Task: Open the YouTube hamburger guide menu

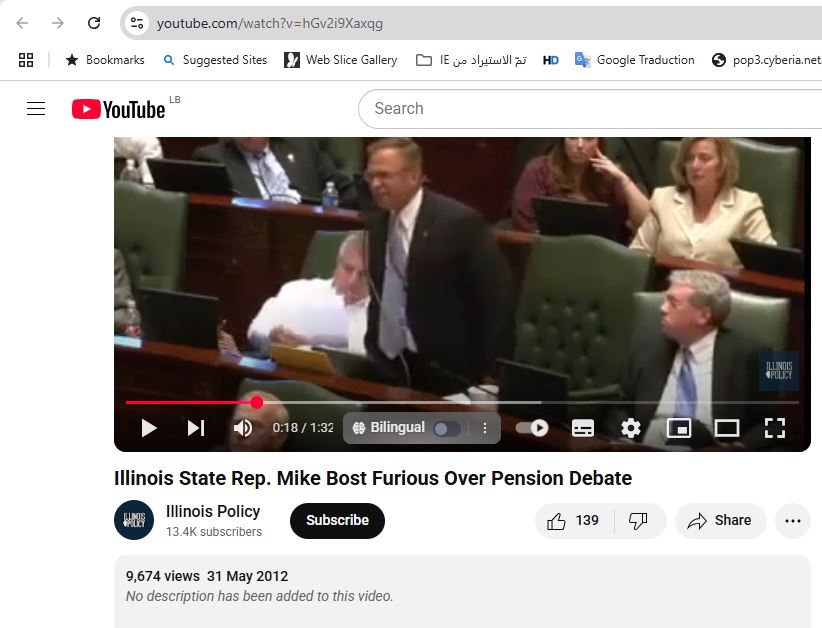Action: point(36,109)
